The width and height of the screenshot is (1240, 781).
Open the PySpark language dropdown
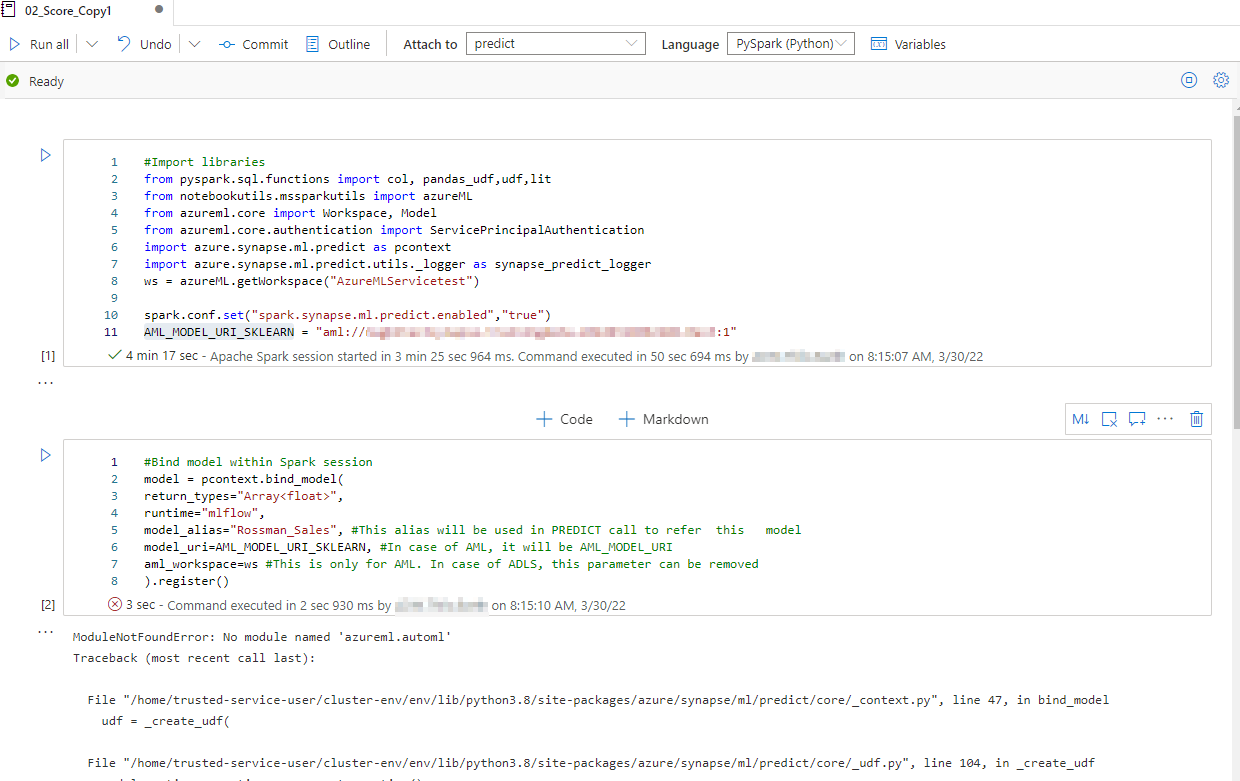(791, 44)
